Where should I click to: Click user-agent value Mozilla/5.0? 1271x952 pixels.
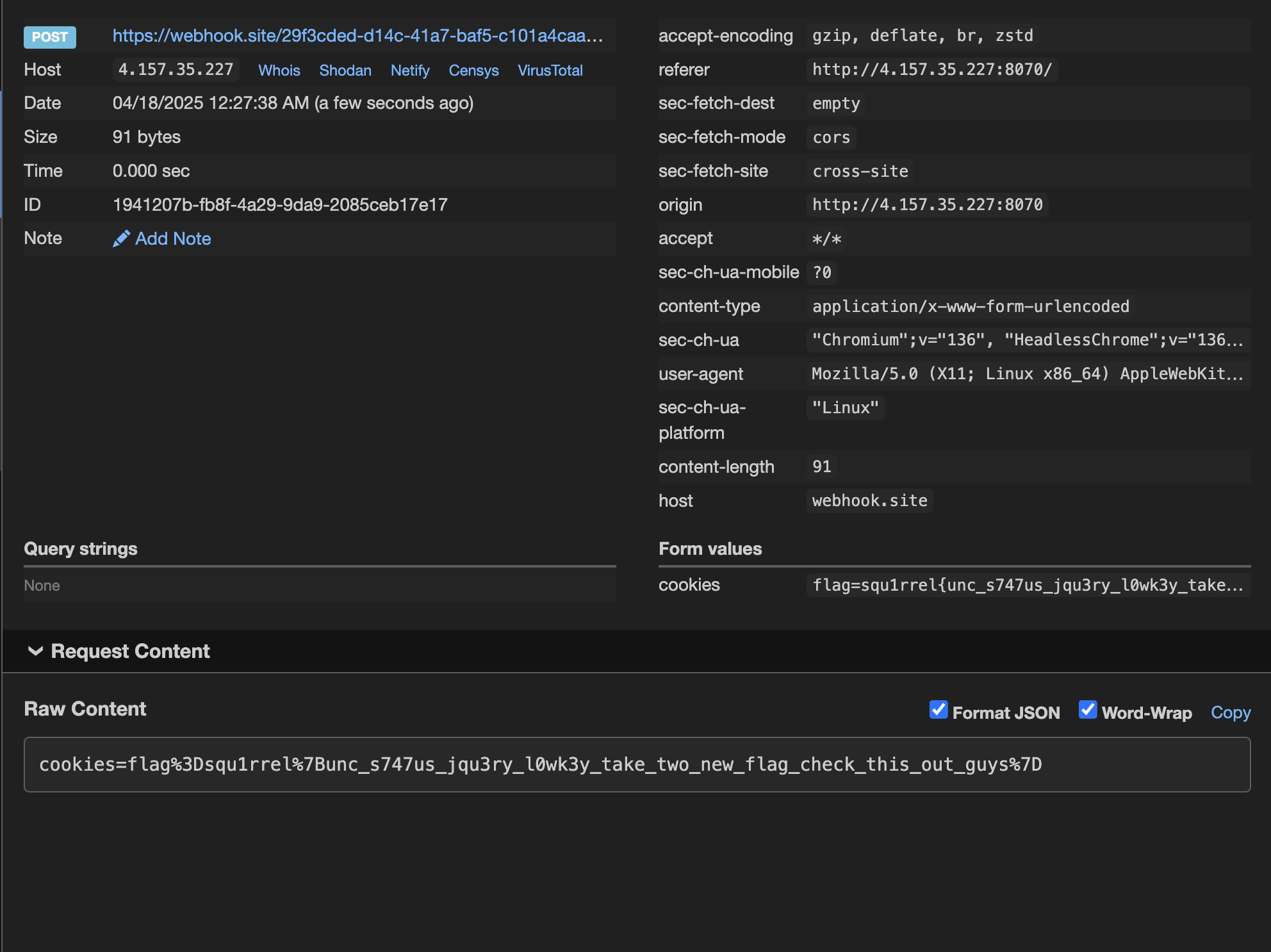1028,374
